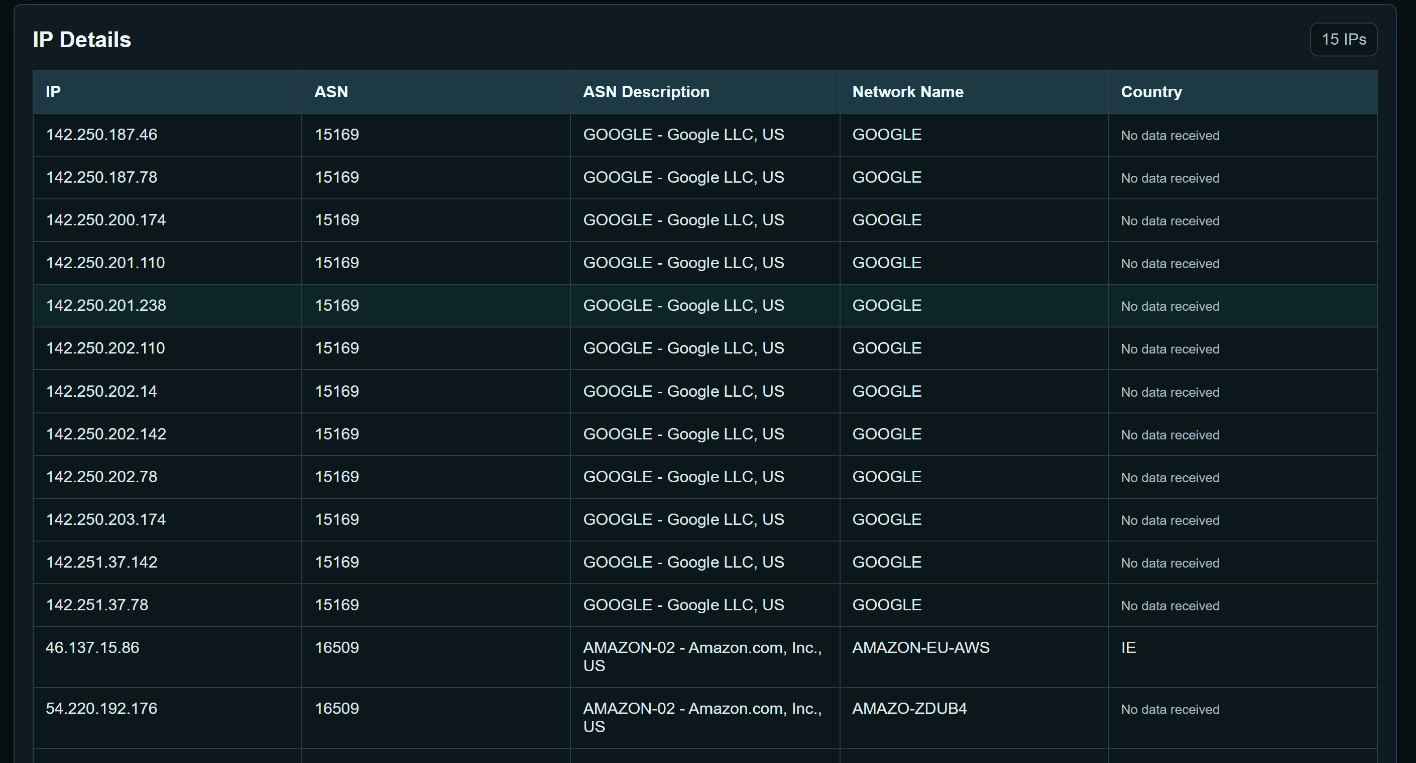
Task: Click No data received in 54.220.192.176 row
Action: (1170, 710)
